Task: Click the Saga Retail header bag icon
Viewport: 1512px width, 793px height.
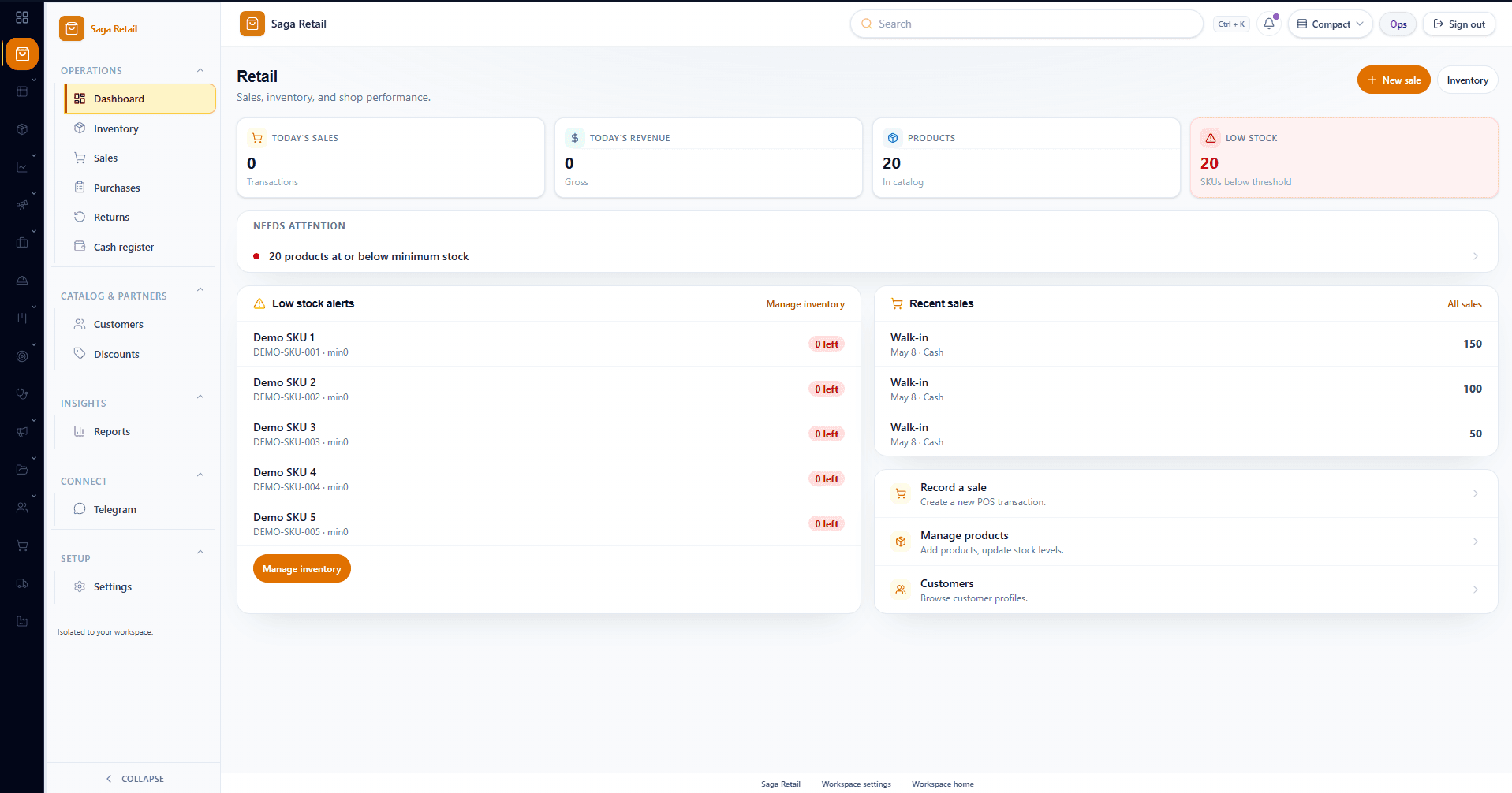Action: pos(252,24)
